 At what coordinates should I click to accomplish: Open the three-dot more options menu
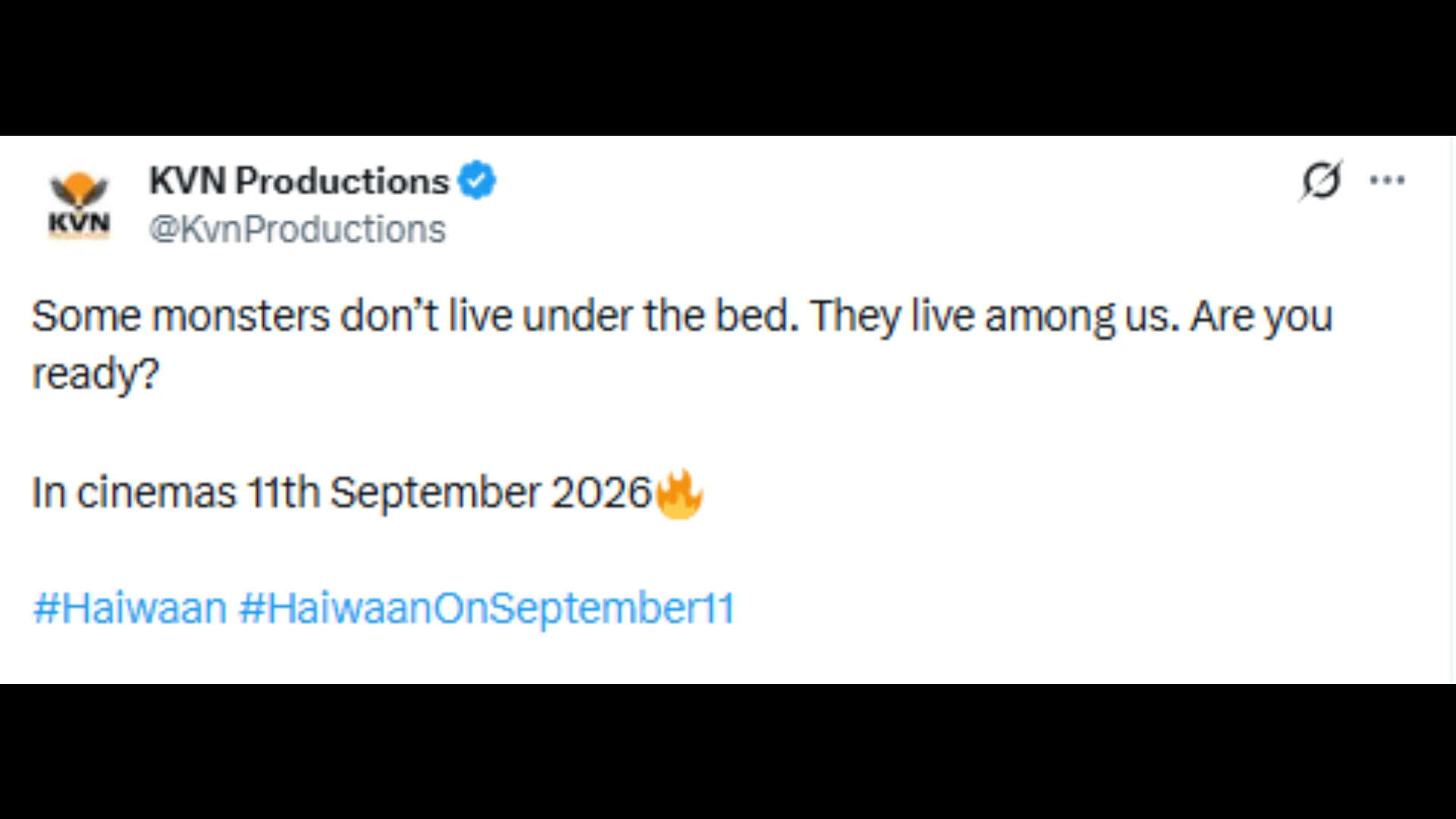coord(1387,180)
